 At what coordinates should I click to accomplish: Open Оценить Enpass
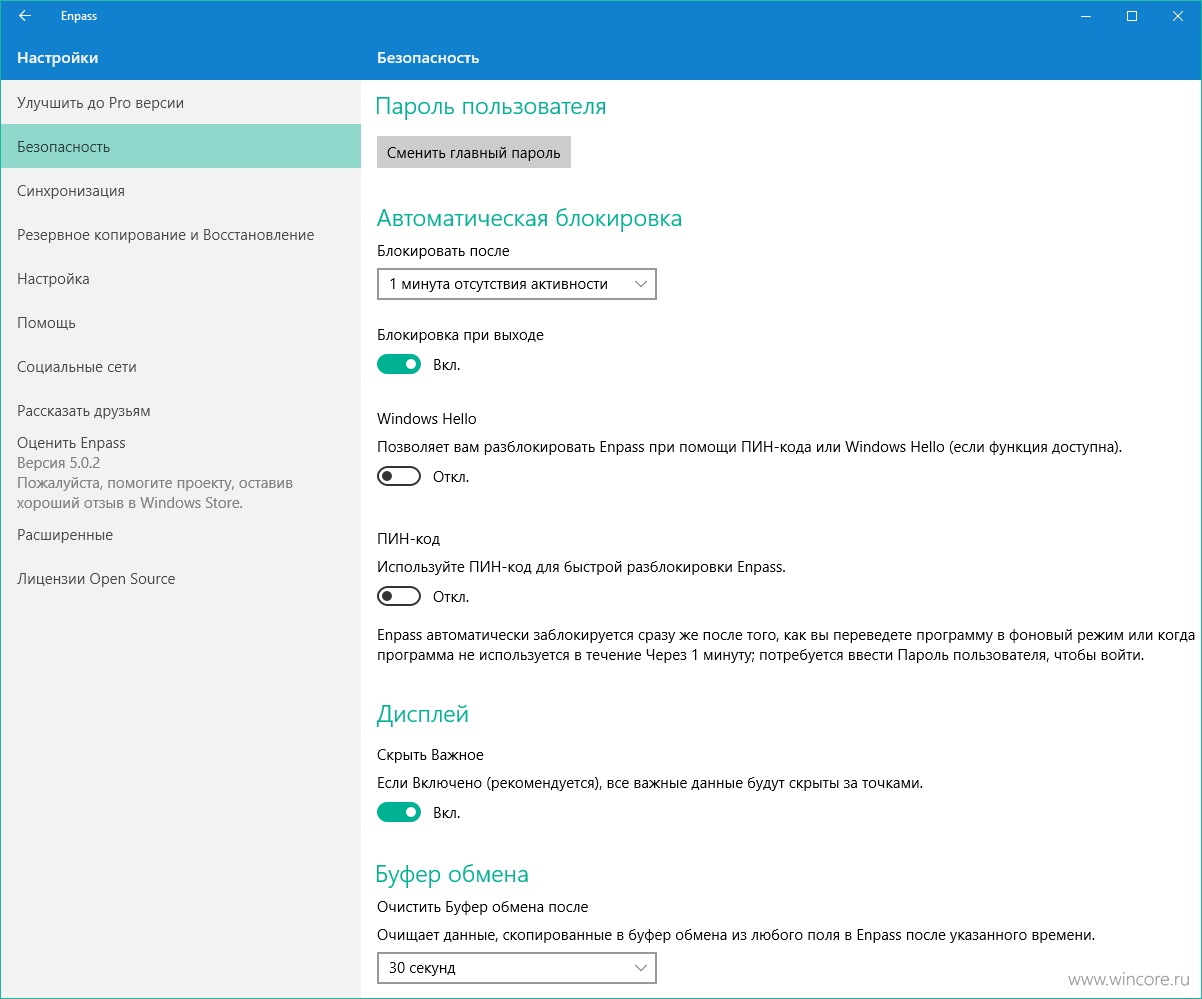[180, 472]
